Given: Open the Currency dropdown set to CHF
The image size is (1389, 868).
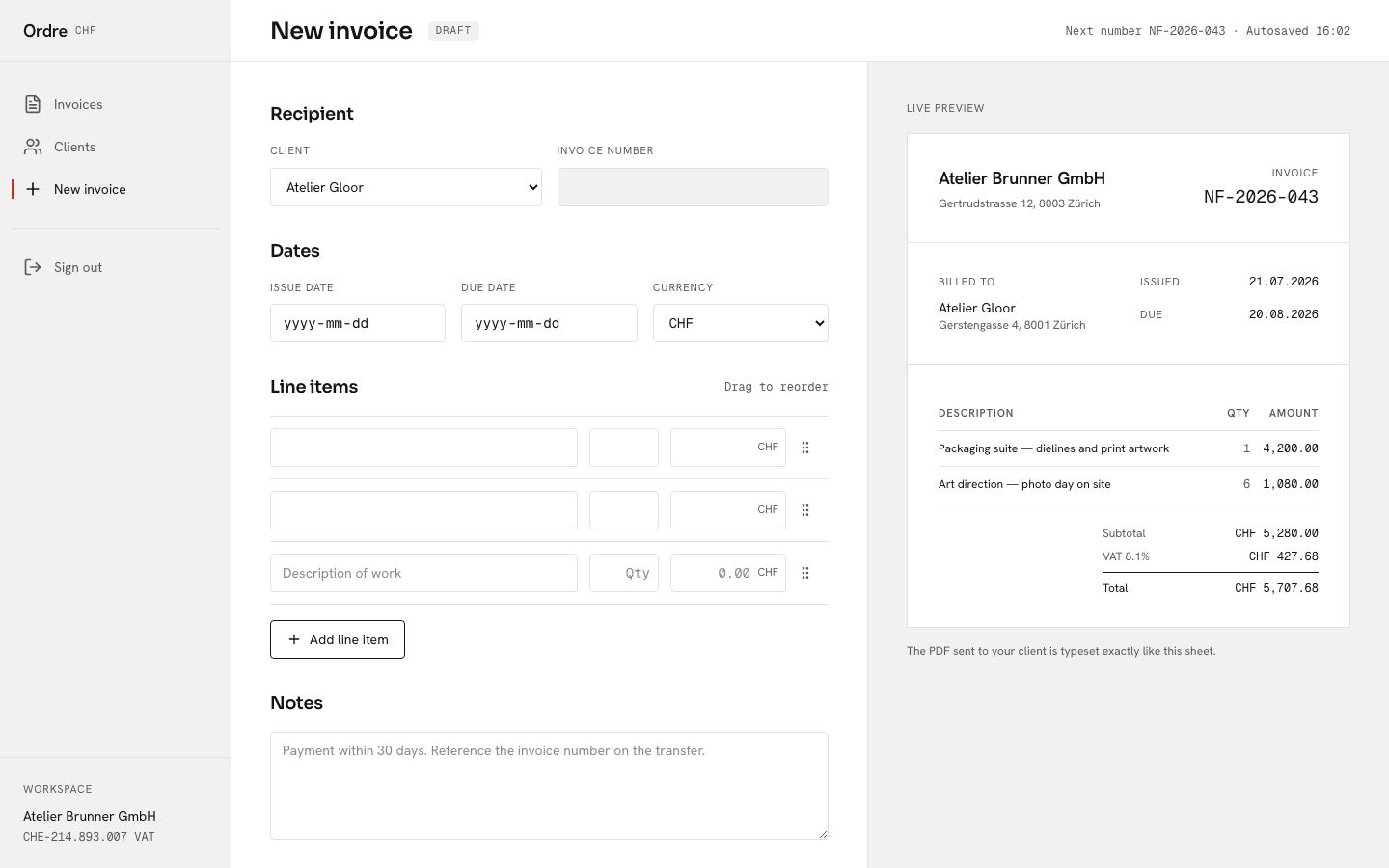Looking at the screenshot, I should (x=741, y=323).
